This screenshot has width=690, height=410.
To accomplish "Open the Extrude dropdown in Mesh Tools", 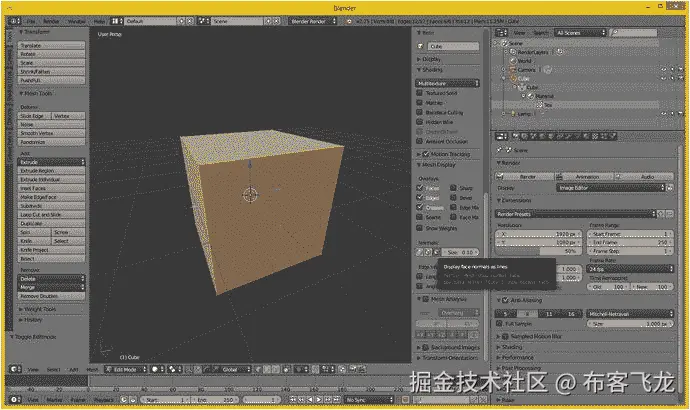I will coord(51,162).
